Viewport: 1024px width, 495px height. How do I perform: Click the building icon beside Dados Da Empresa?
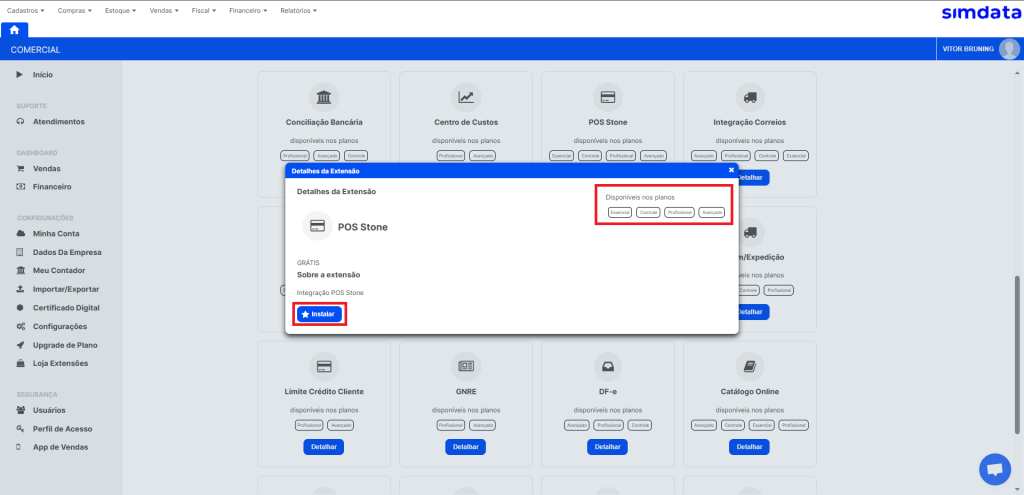(x=20, y=252)
